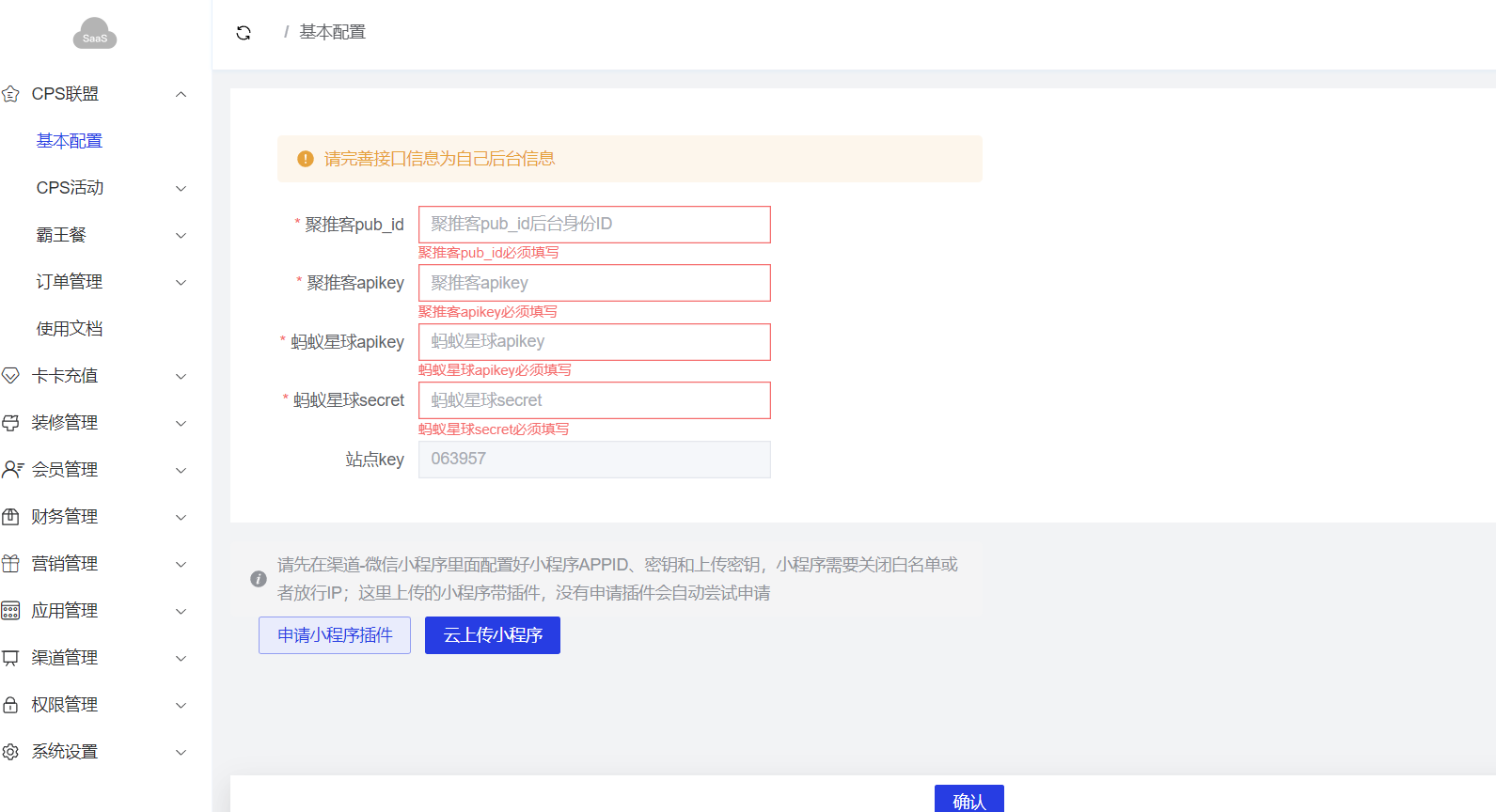Focus the 蚂蚁星球apikey input field
Image resolution: width=1496 pixels, height=812 pixels.
[594, 342]
